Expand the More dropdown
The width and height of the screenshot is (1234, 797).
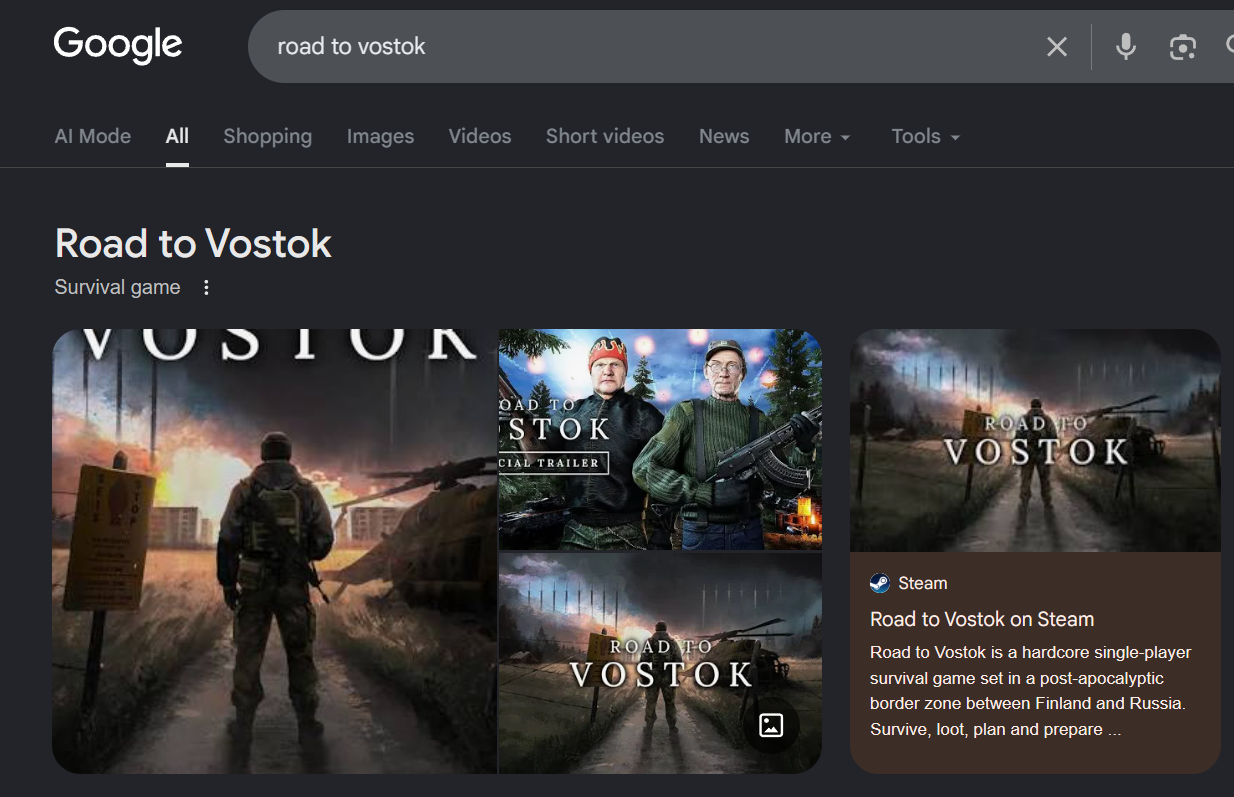click(x=818, y=137)
